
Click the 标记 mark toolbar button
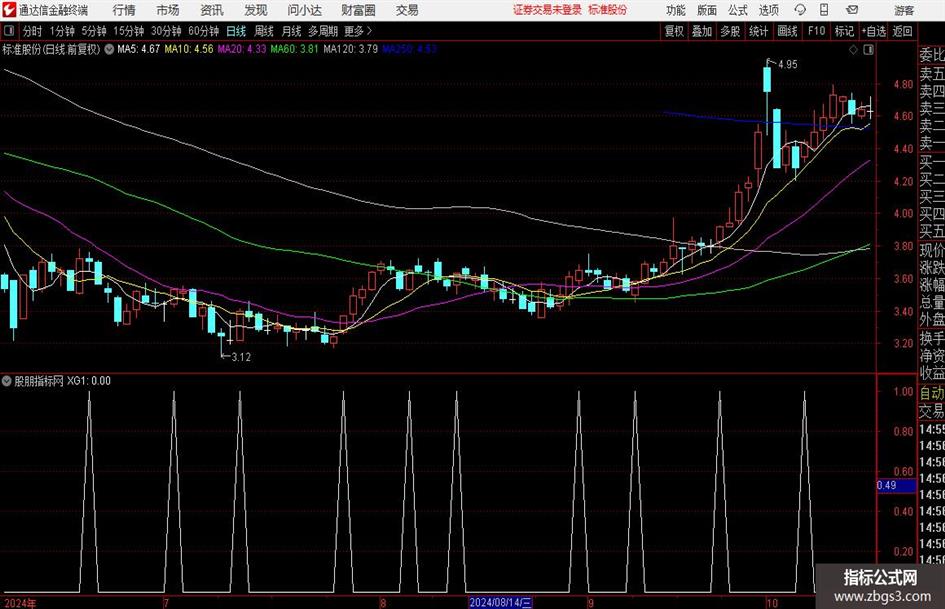coord(844,31)
